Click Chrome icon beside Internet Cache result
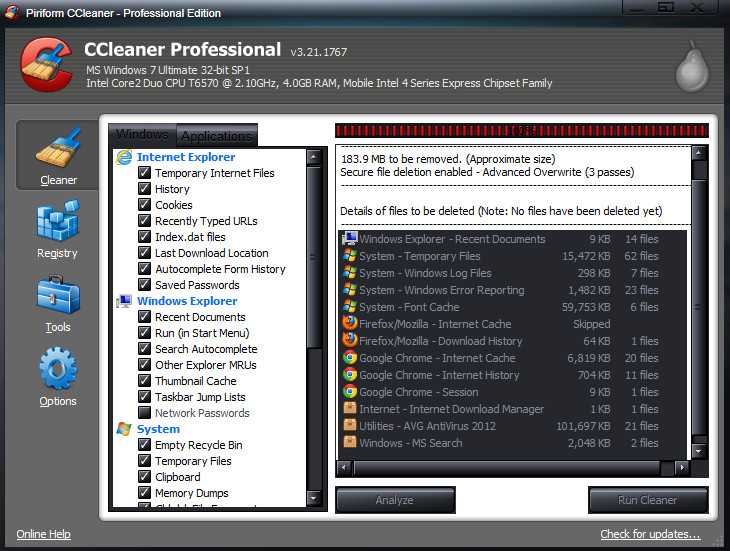The height and width of the screenshot is (551, 730). click(x=350, y=357)
